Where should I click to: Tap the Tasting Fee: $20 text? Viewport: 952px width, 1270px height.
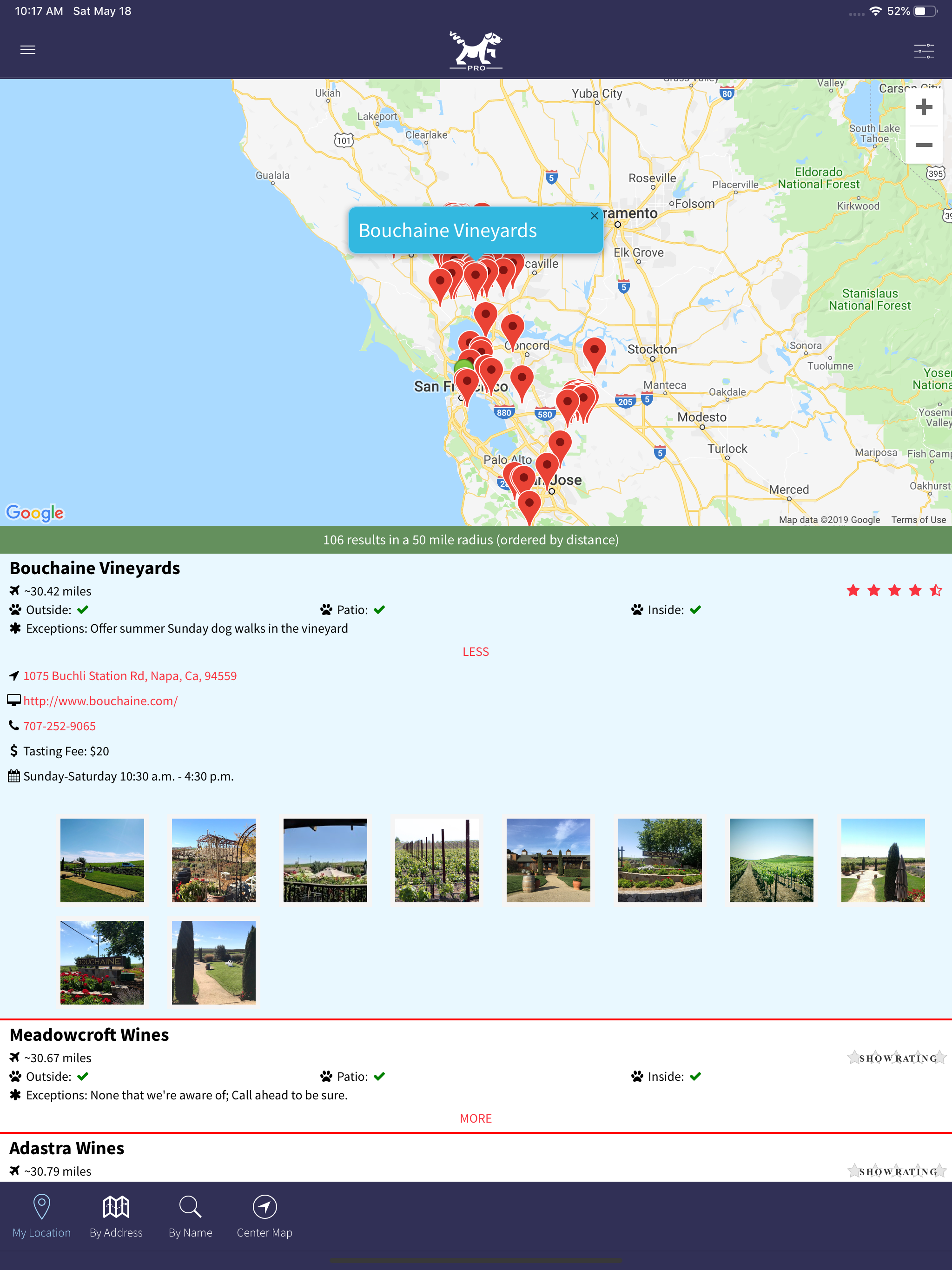tap(66, 752)
